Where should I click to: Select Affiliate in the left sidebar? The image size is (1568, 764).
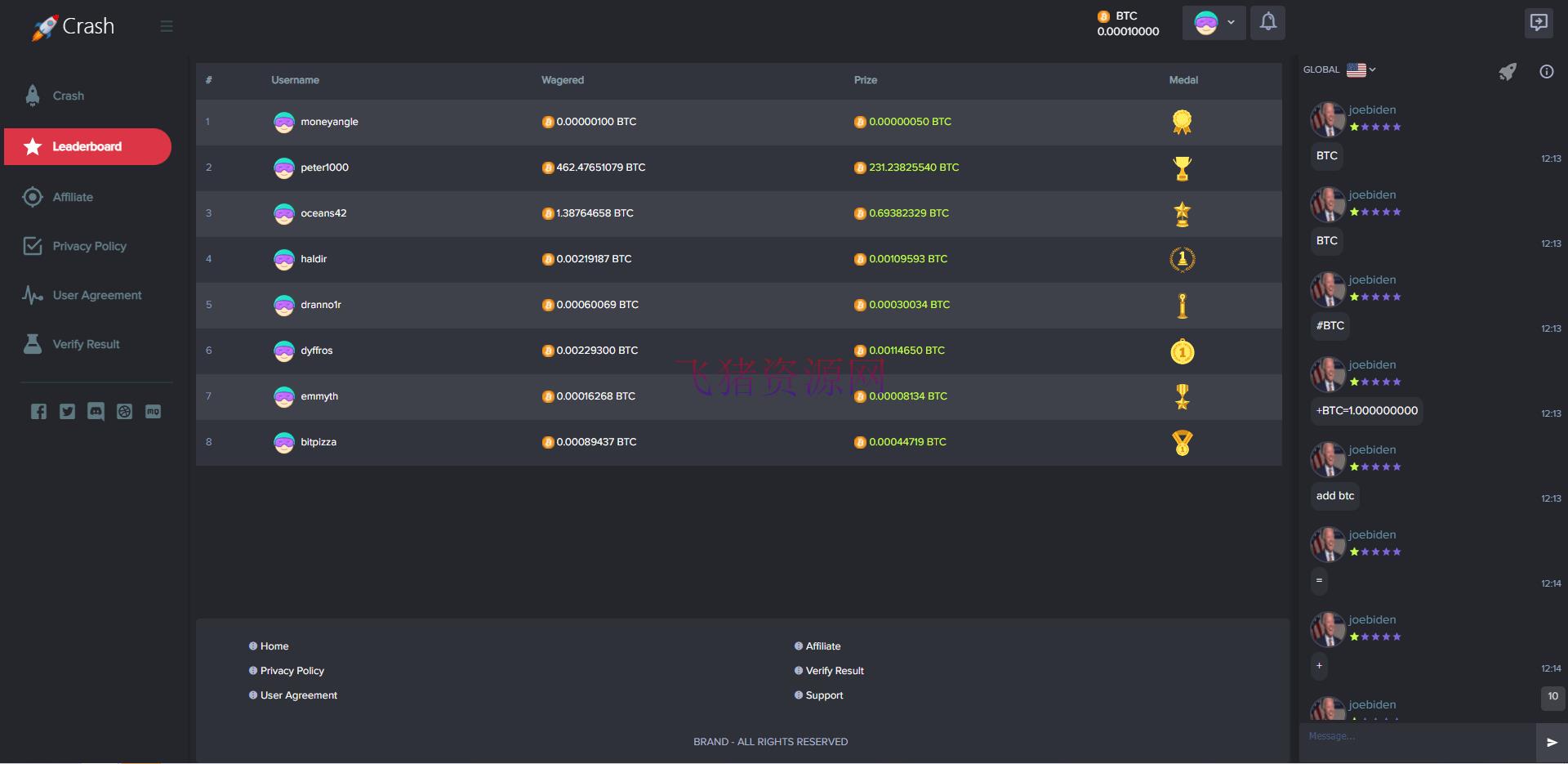pos(73,197)
